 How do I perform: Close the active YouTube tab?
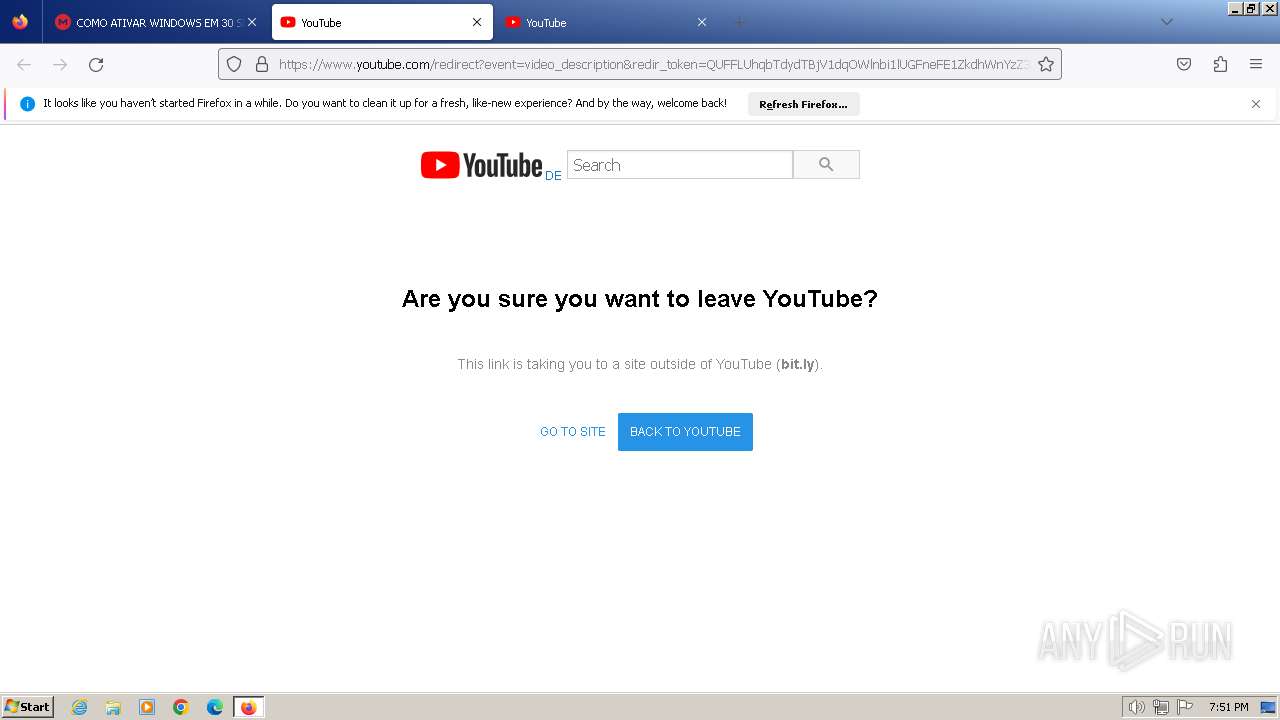pos(477,22)
